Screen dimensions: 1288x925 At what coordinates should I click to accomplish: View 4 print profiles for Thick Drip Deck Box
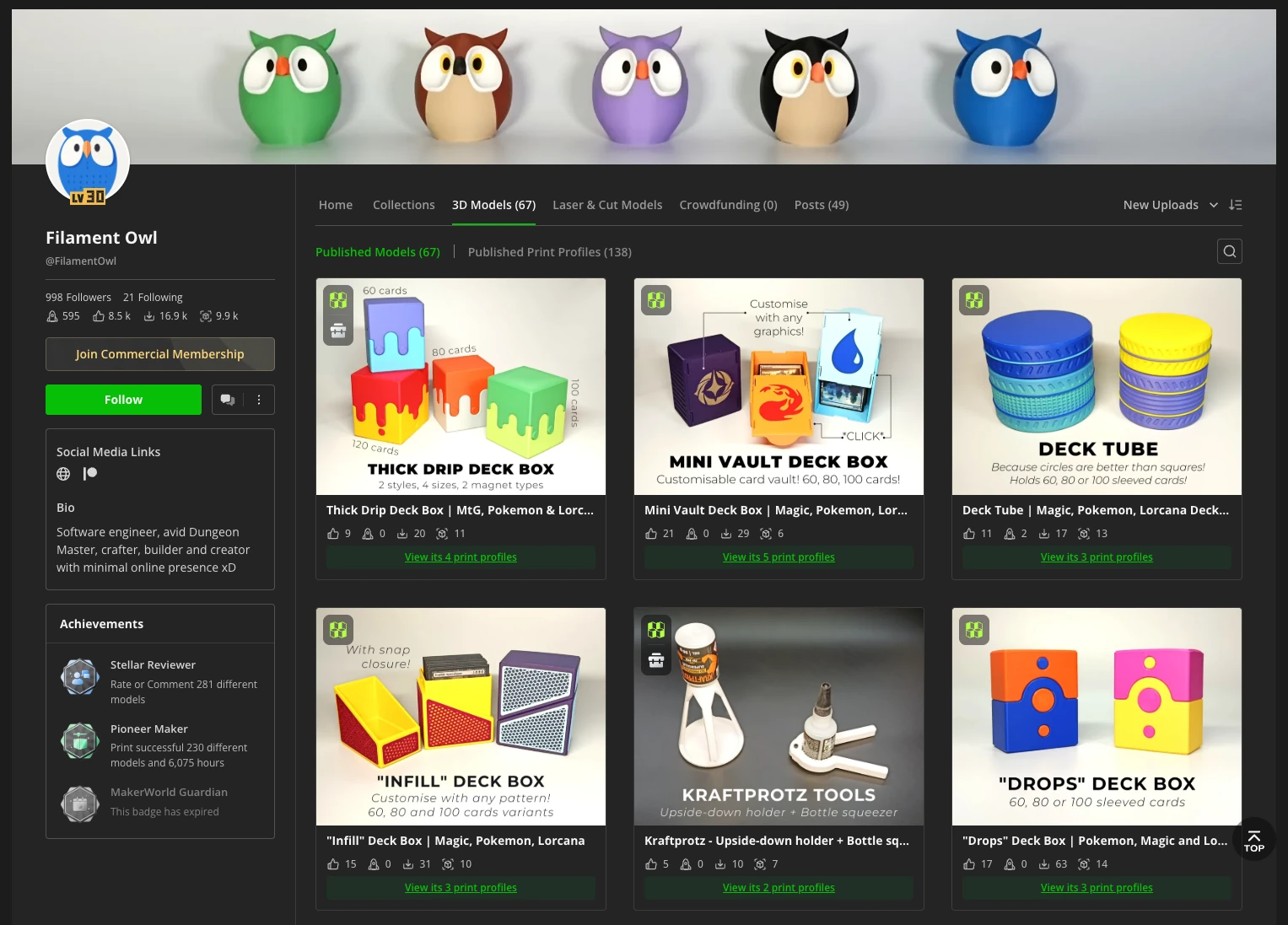(461, 557)
